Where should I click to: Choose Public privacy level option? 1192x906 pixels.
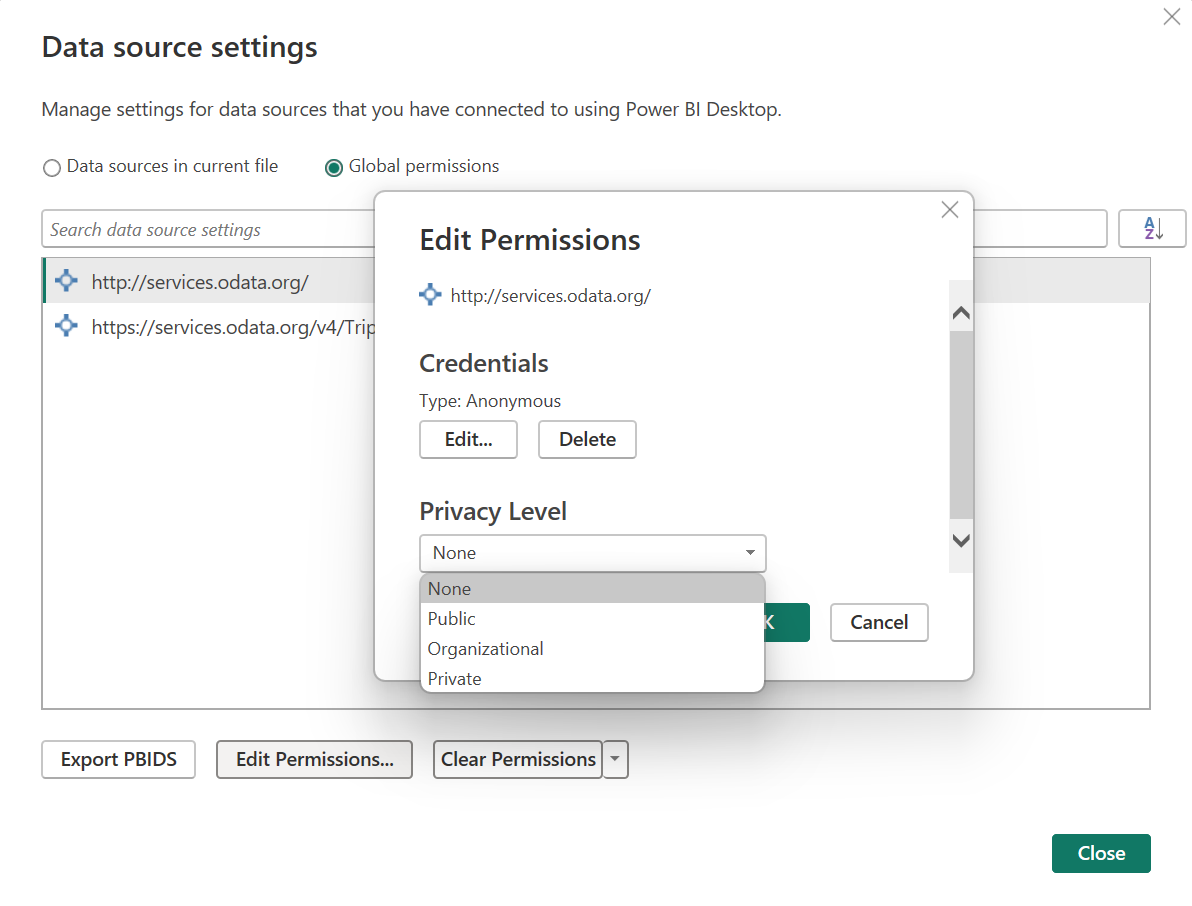(591, 619)
